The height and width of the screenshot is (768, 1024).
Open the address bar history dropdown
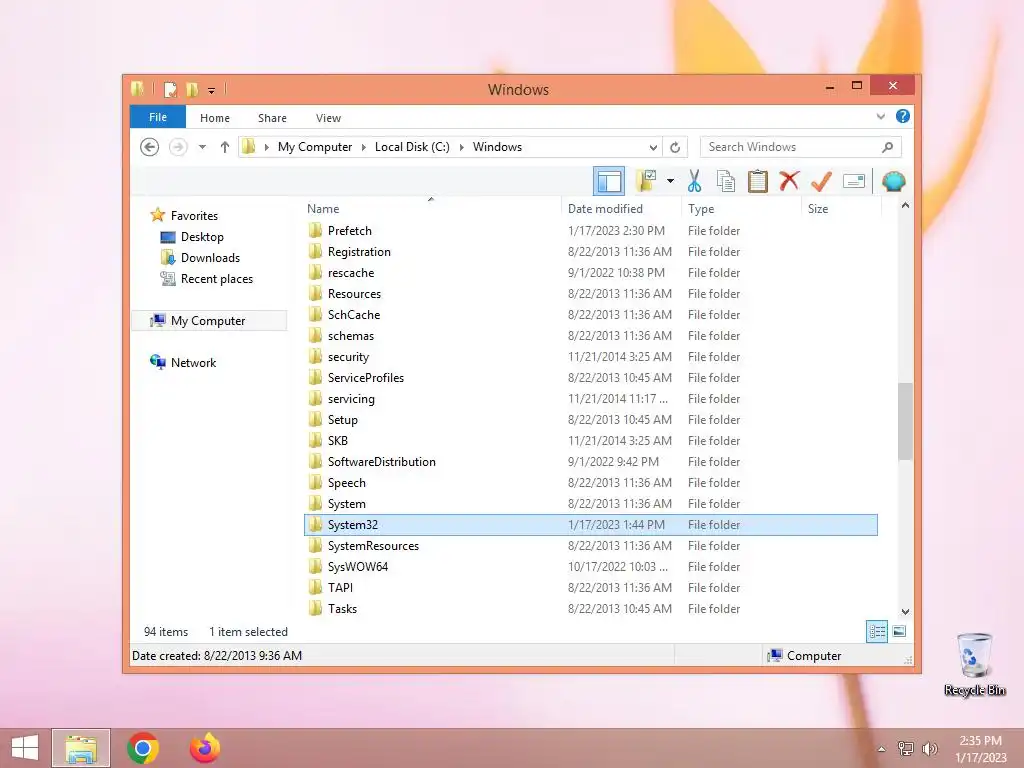(653, 147)
